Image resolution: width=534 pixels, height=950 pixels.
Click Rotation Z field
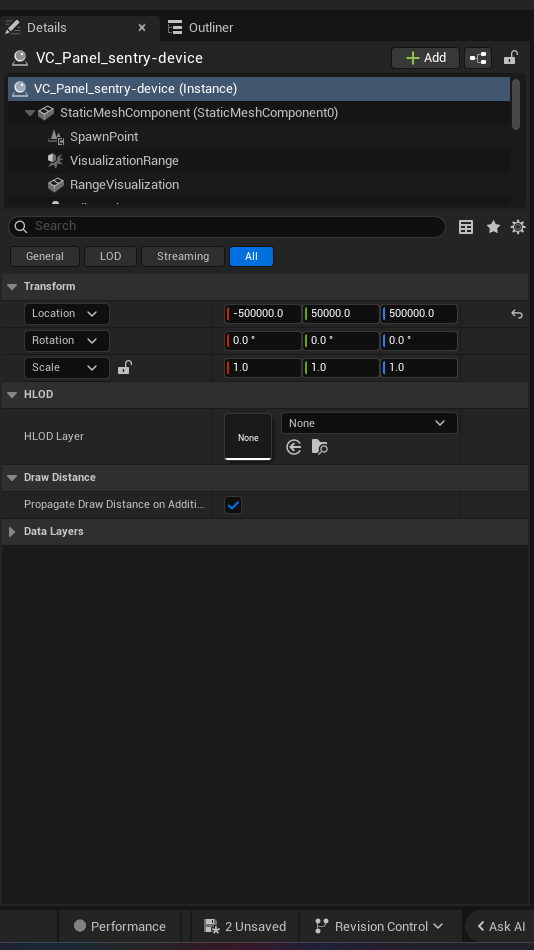coord(419,340)
